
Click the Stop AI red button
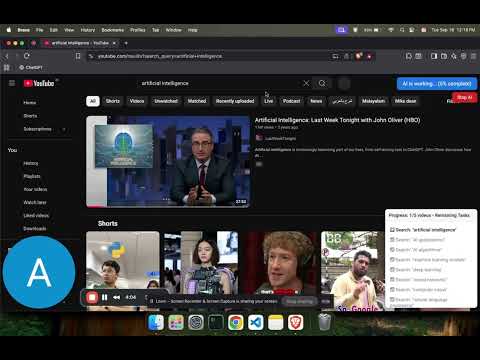(x=465, y=97)
